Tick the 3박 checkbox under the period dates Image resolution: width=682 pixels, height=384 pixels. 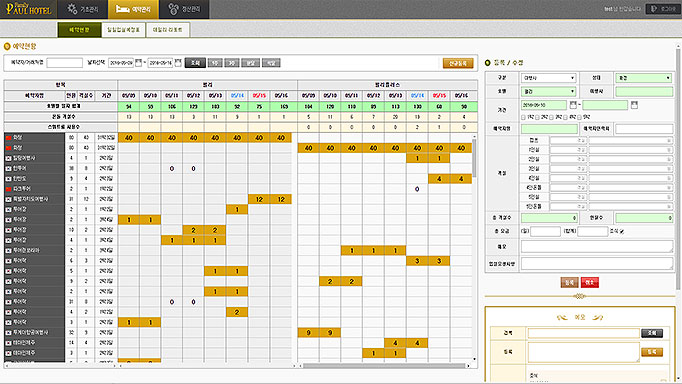[x=552, y=117]
